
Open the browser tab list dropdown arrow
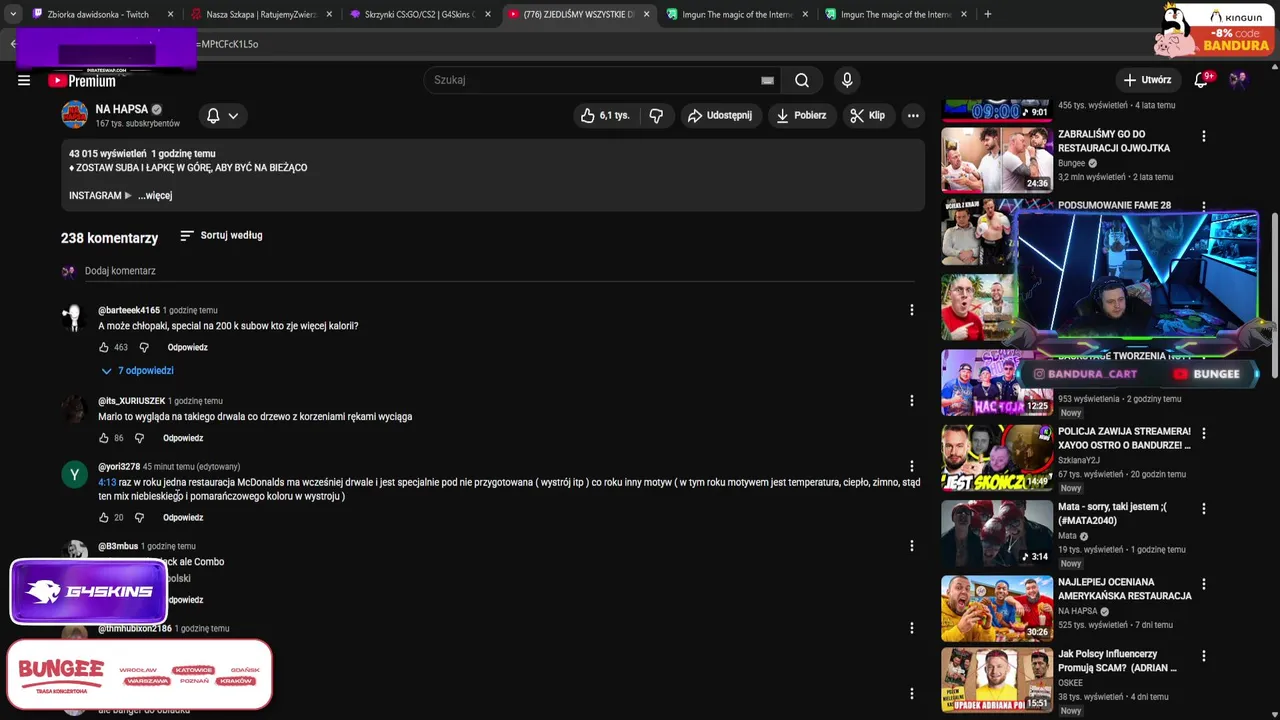12,14
